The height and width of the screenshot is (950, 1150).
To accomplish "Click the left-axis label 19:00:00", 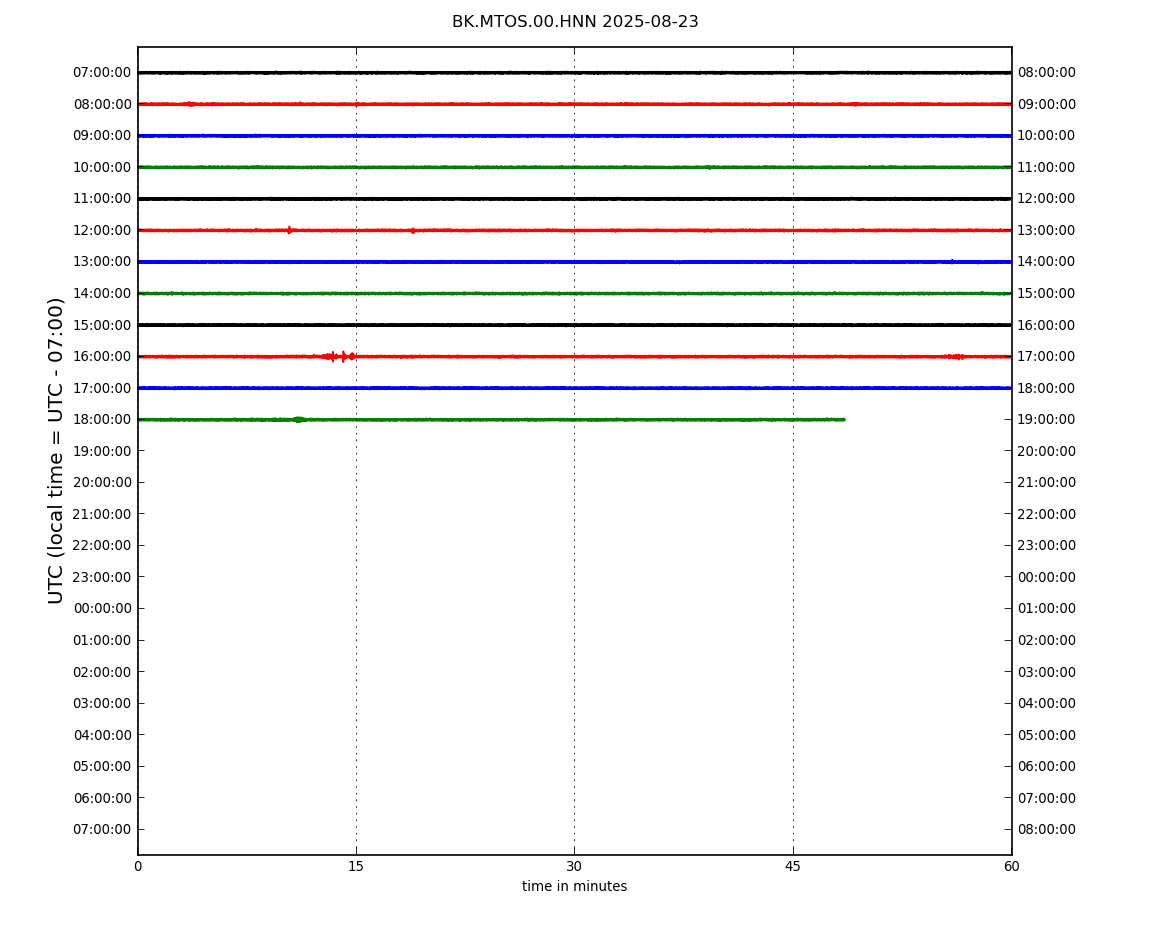I will tap(103, 451).
